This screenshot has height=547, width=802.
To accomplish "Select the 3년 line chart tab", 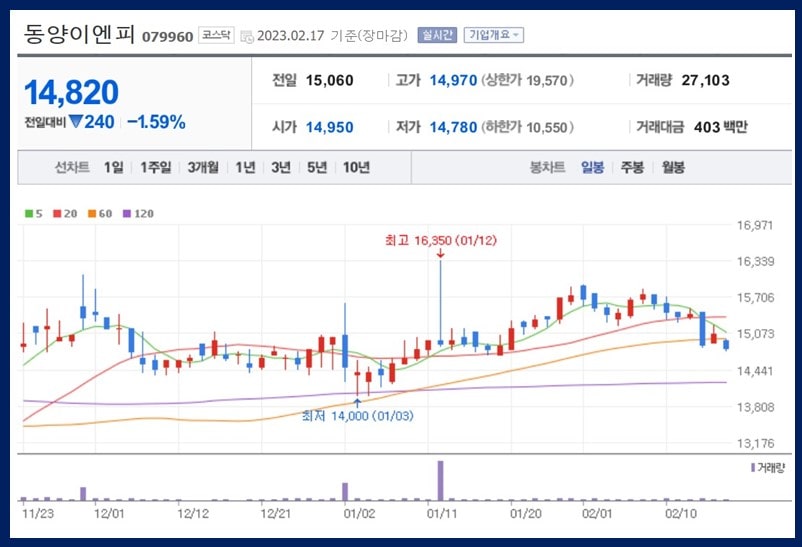I will tap(281, 167).
